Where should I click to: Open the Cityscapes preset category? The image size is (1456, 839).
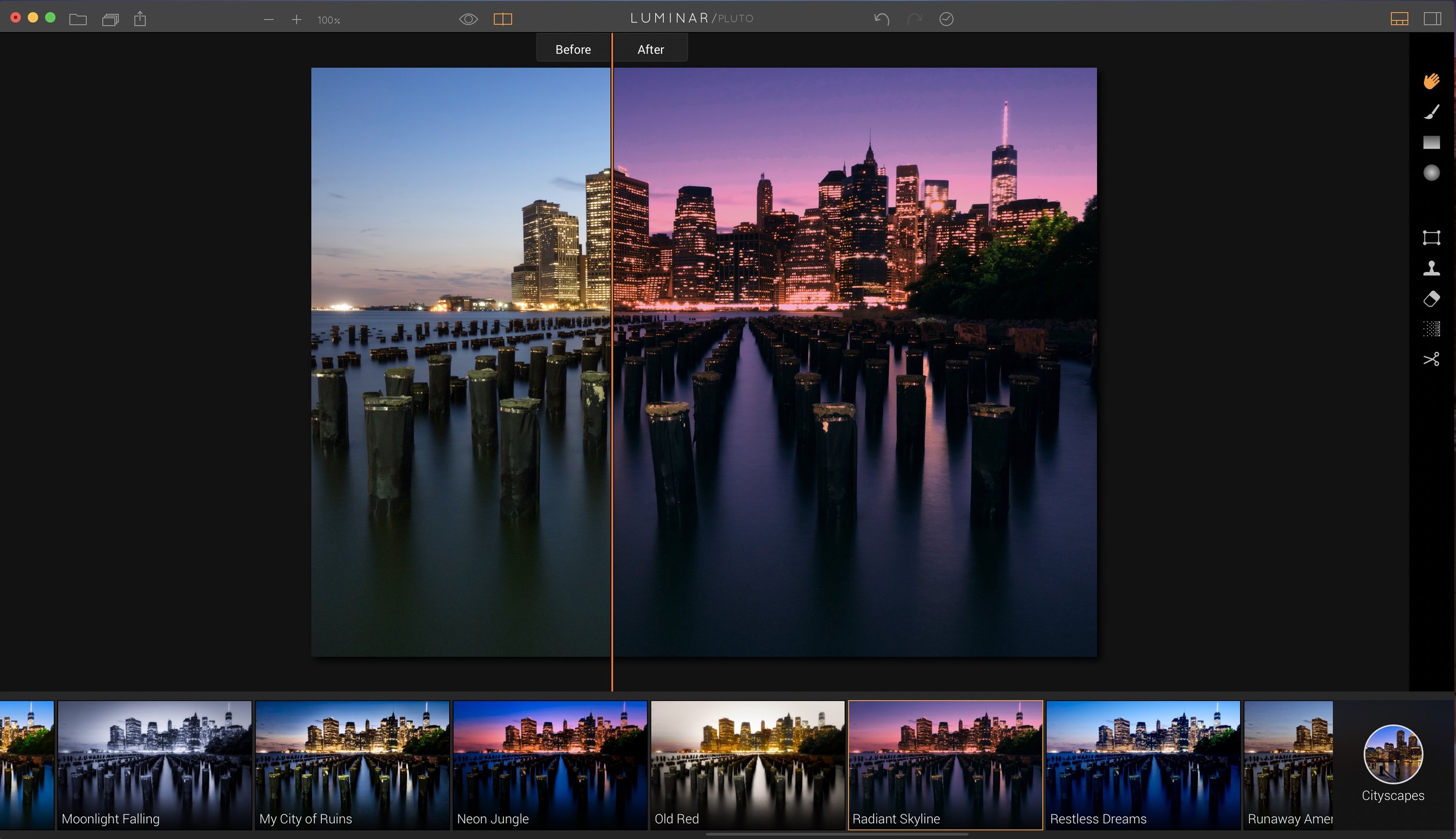[x=1393, y=763]
